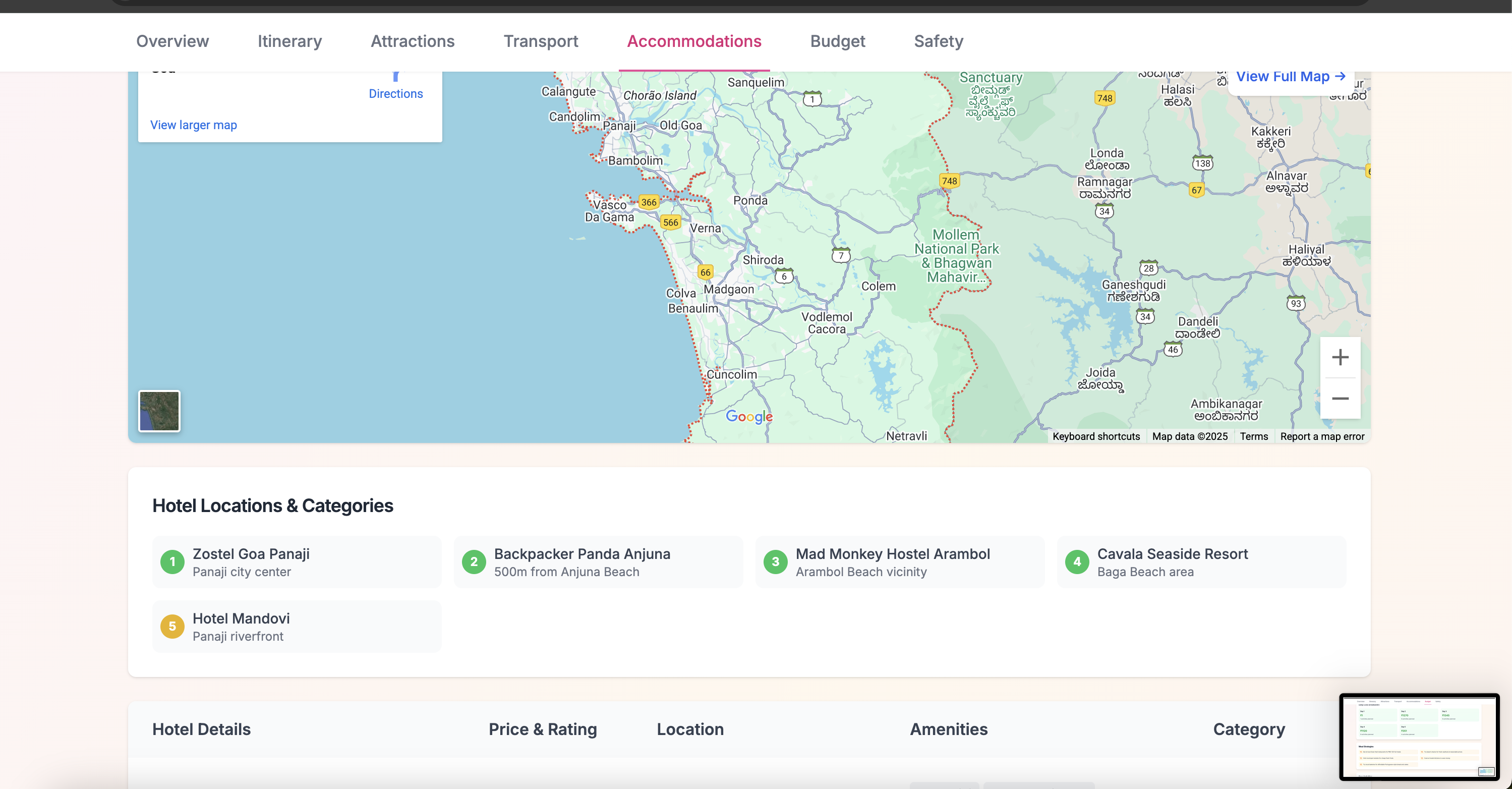The width and height of the screenshot is (1512, 789).
Task: Click the Dandeli label on the map
Action: coord(1197,327)
